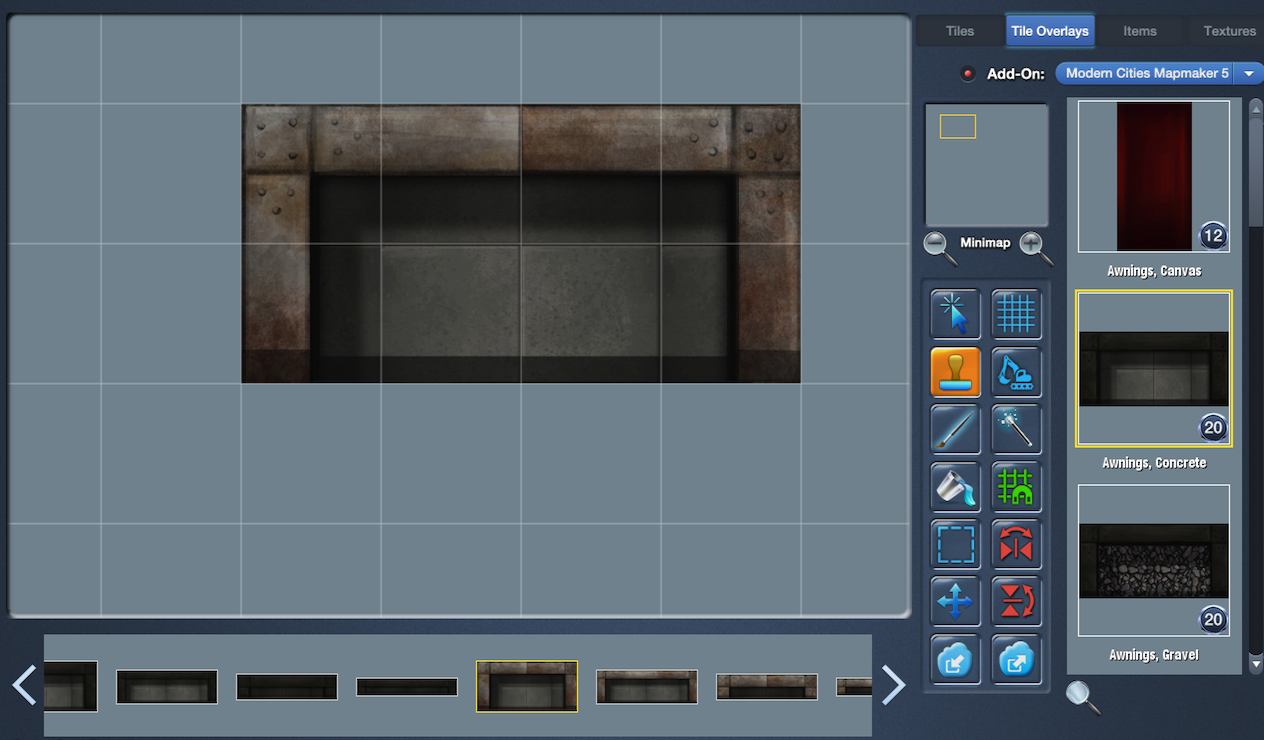
Task: Show next variations with right arrow
Action: click(892, 685)
